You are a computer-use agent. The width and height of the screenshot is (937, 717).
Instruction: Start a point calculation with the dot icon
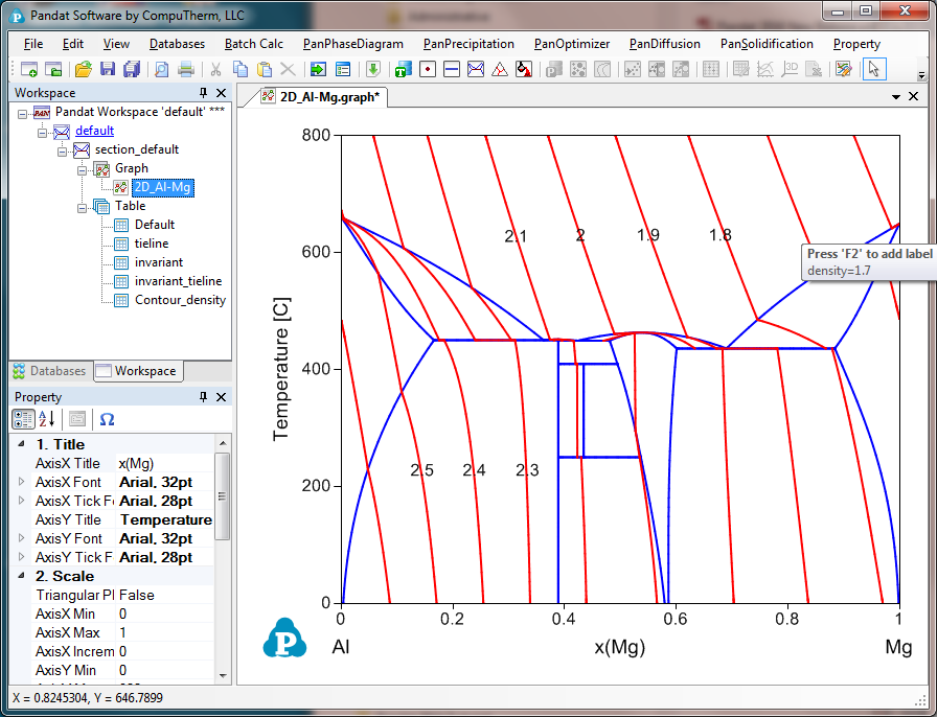[427, 69]
